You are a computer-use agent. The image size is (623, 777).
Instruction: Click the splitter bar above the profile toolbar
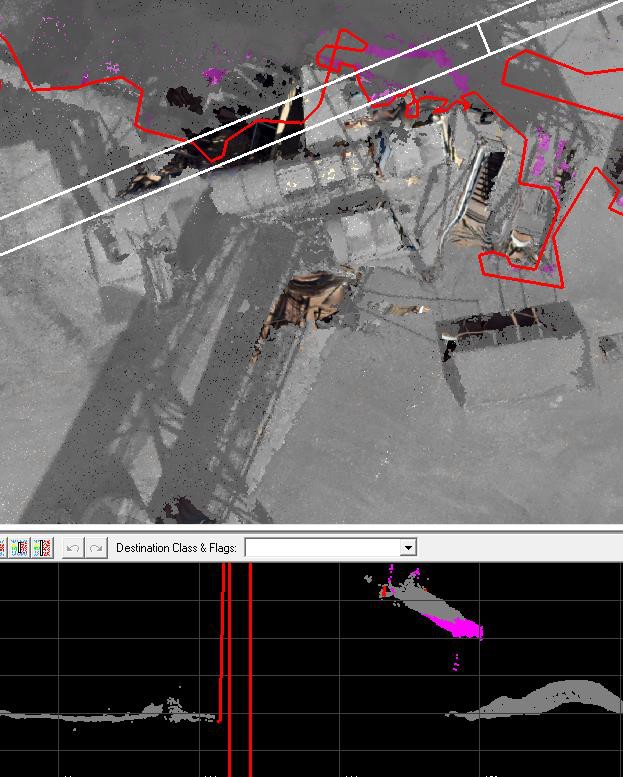pyautogui.click(x=311, y=528)
